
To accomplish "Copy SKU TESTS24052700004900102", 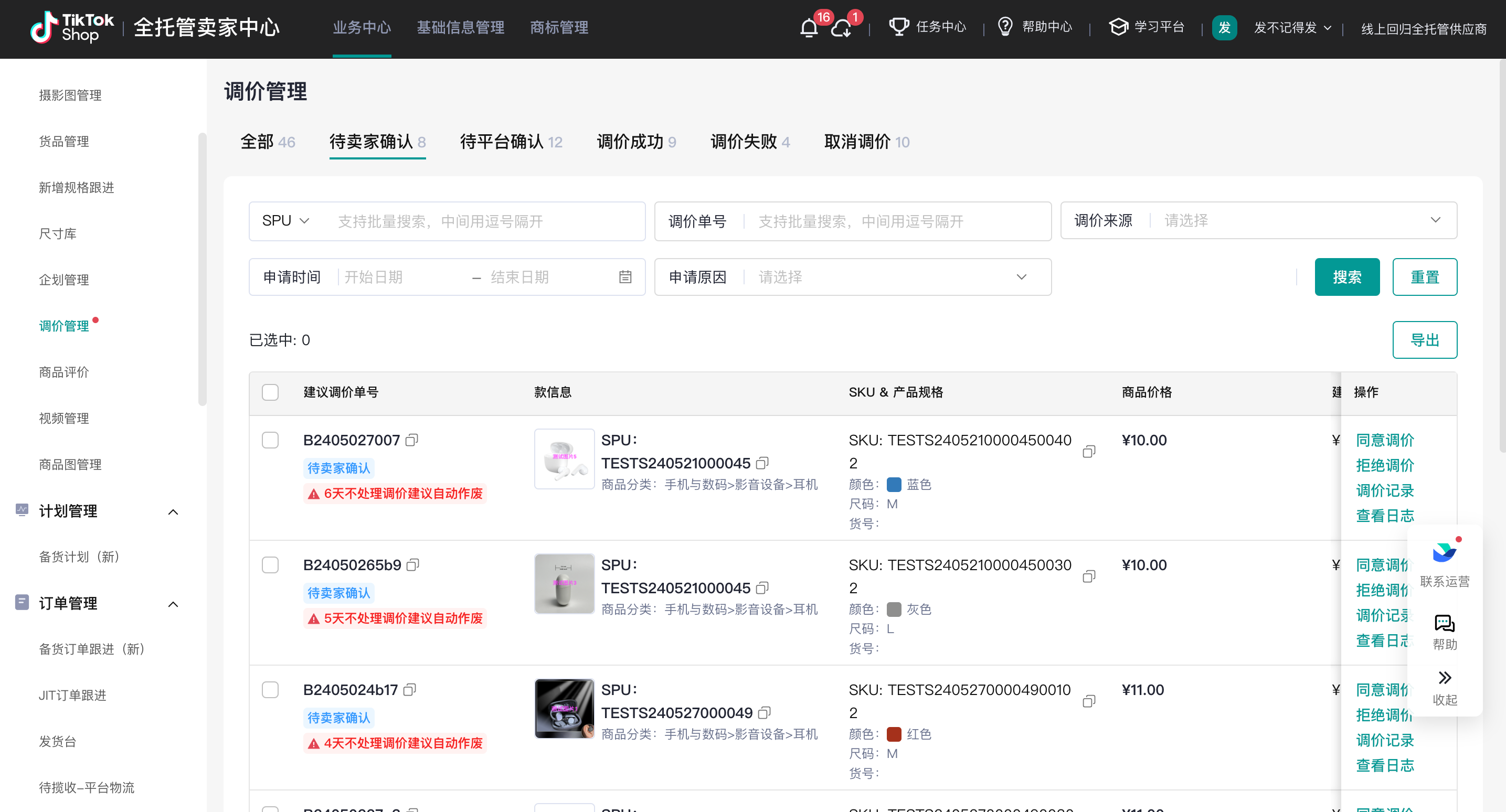I will pyautogui.click(x=1089, y=701).
